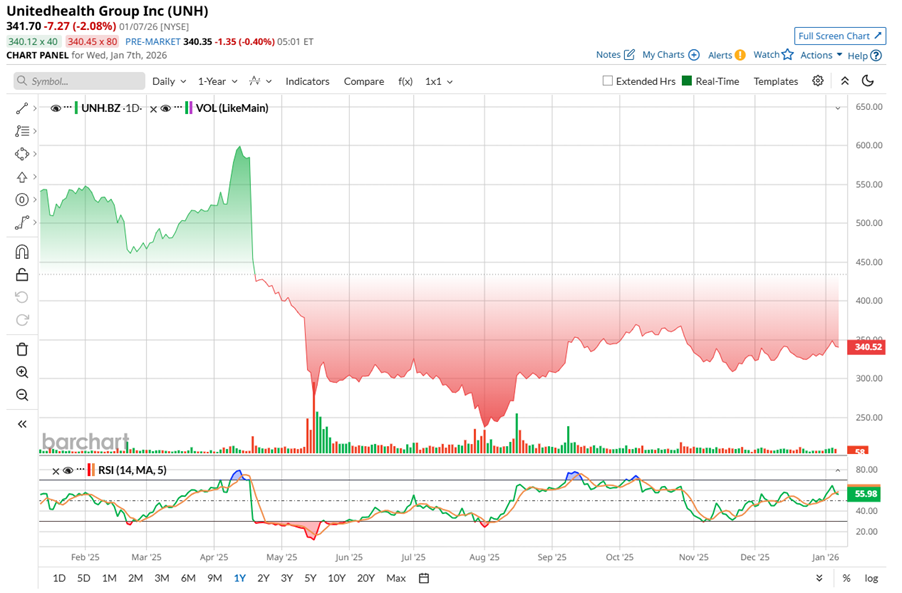Toggle visibility eye of UNH.BZ series
This screenshot has height=593, width=902.
click(x=55, y=108)
